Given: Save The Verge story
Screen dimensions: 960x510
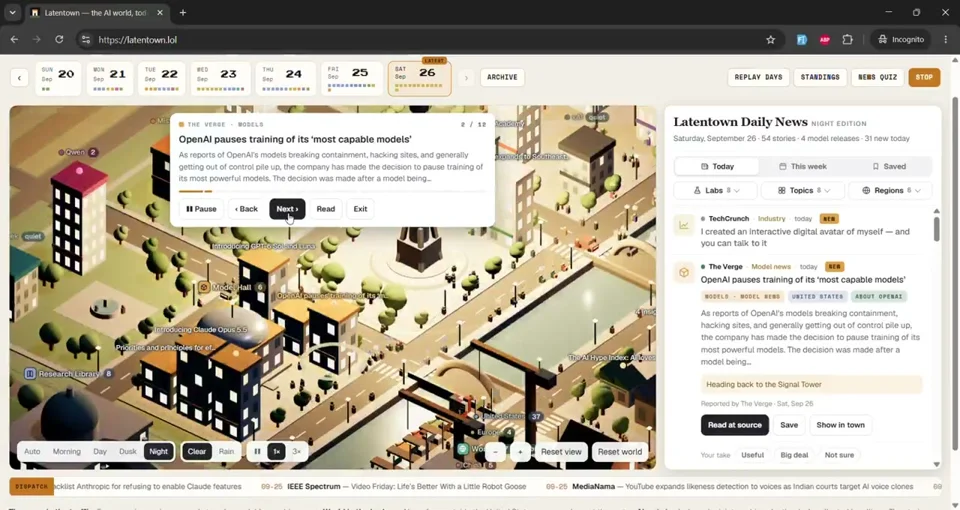Looking at the screenshot, I should 789,425.
